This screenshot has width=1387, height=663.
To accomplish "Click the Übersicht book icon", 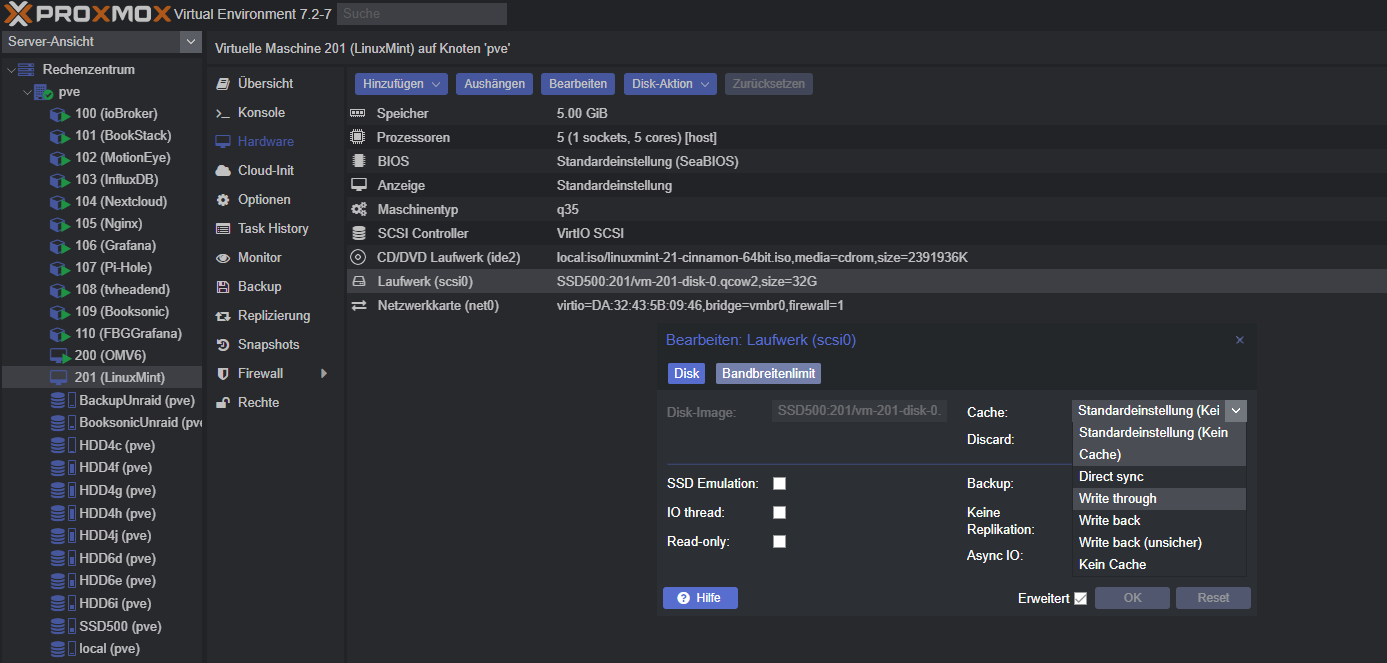I will [223, 84].
